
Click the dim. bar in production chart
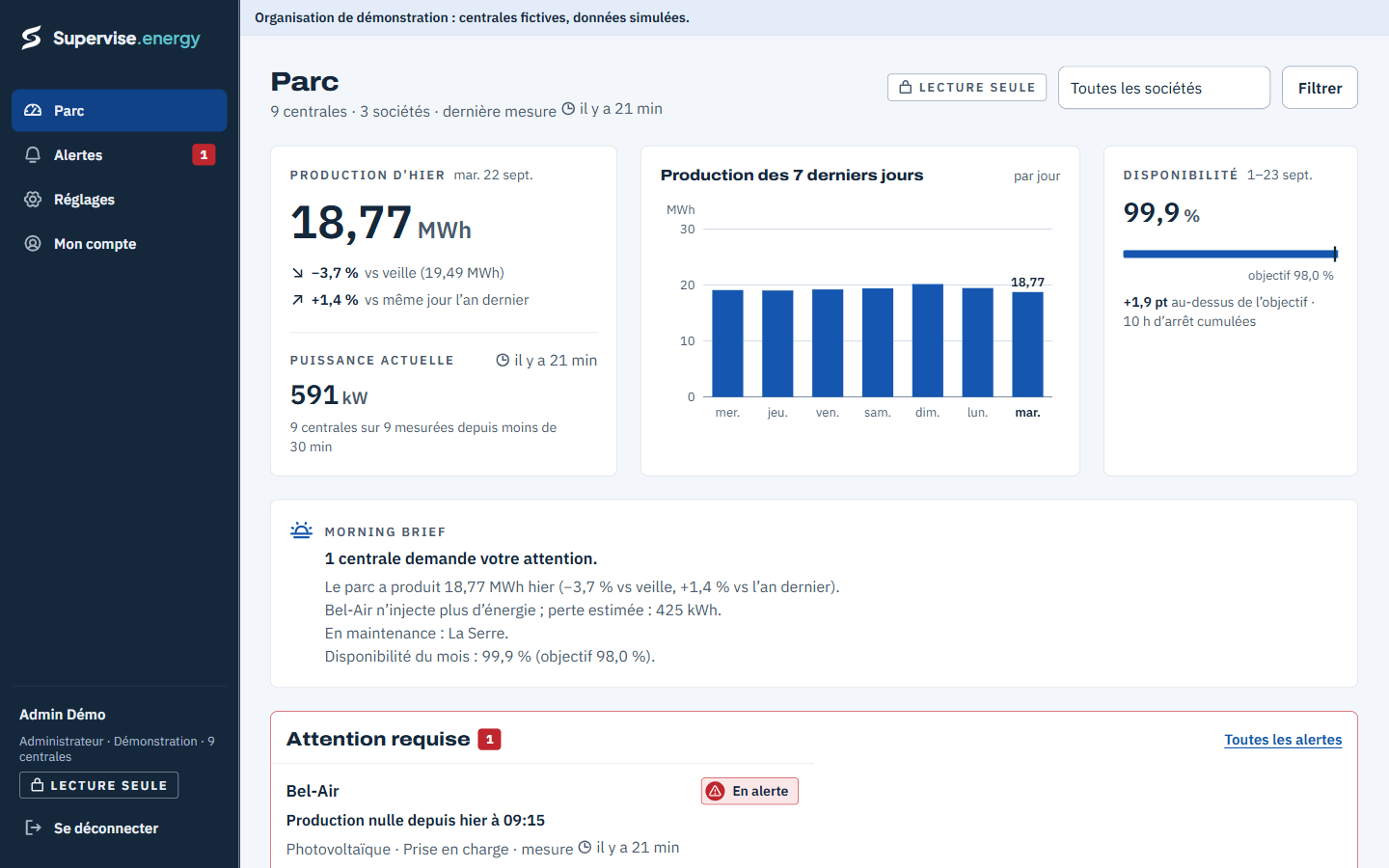tap(928, 340)
